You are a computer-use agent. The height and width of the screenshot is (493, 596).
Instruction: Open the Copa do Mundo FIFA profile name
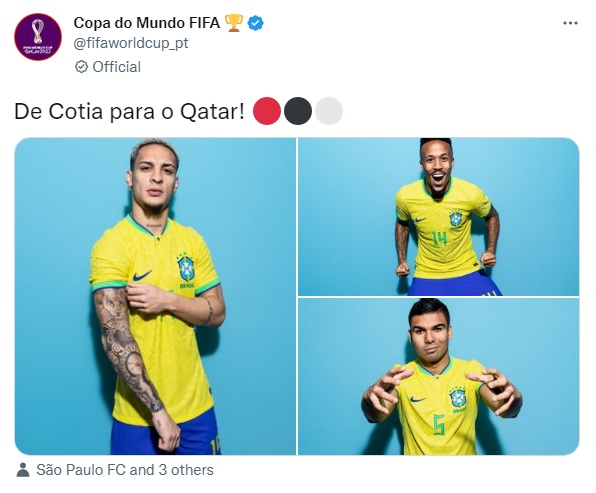(x=147, y=23)
